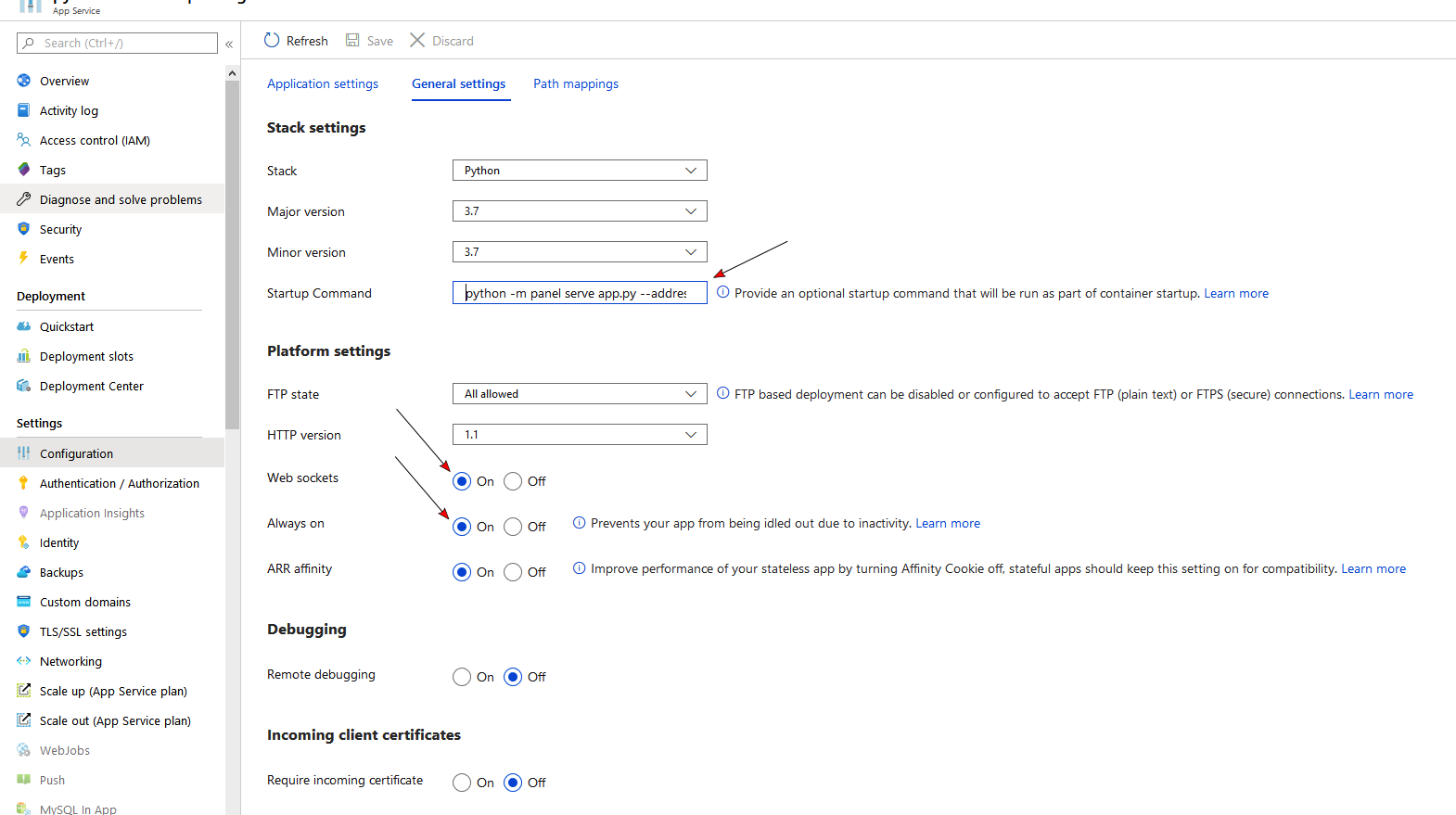Click the Deployment Center icon
Image resolution: width=1456 pixels, height=815 pixels.
click(x=24, y=386)
